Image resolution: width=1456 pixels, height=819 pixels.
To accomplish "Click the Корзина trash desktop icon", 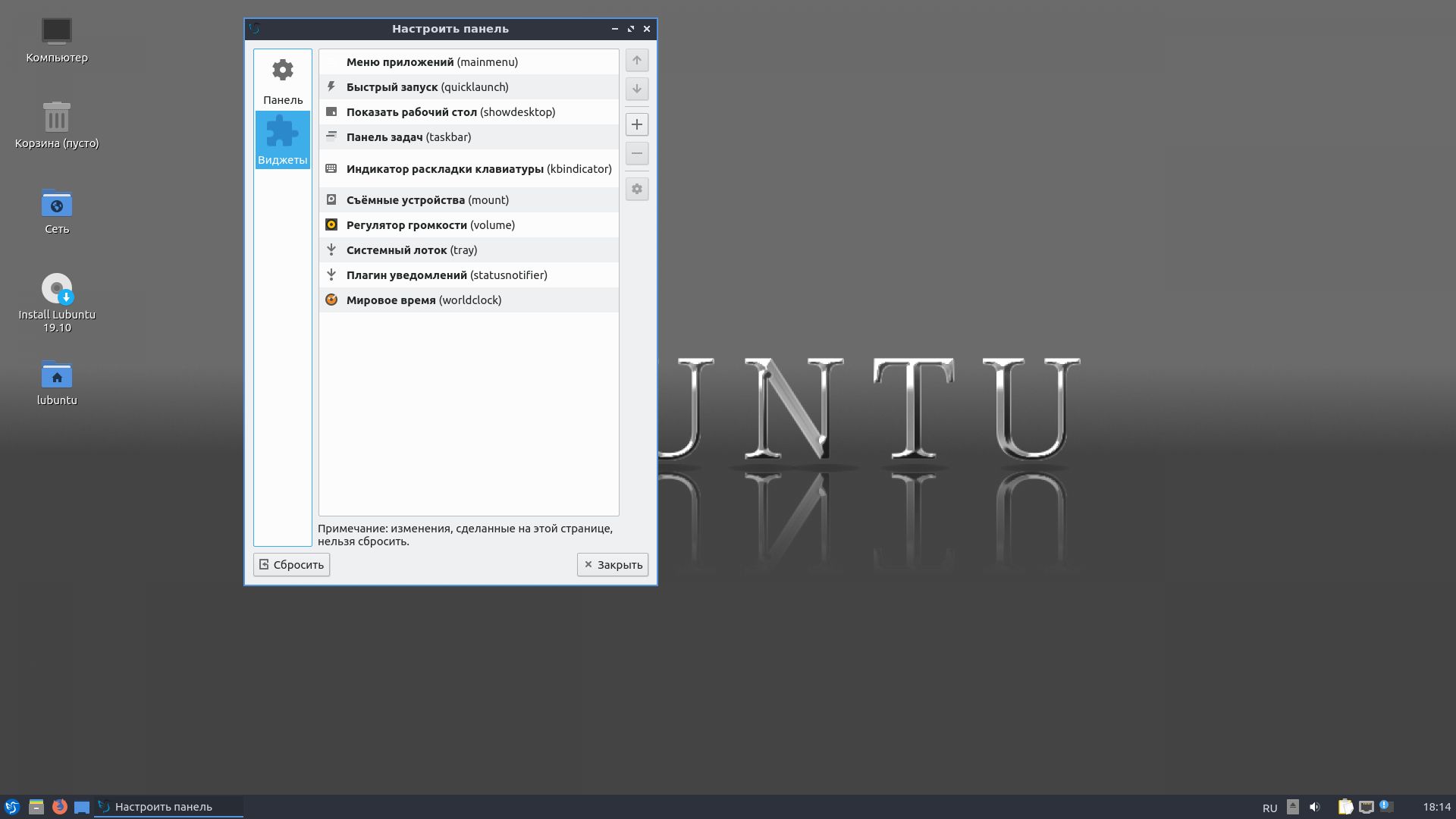I will click(x=57, y=118).
